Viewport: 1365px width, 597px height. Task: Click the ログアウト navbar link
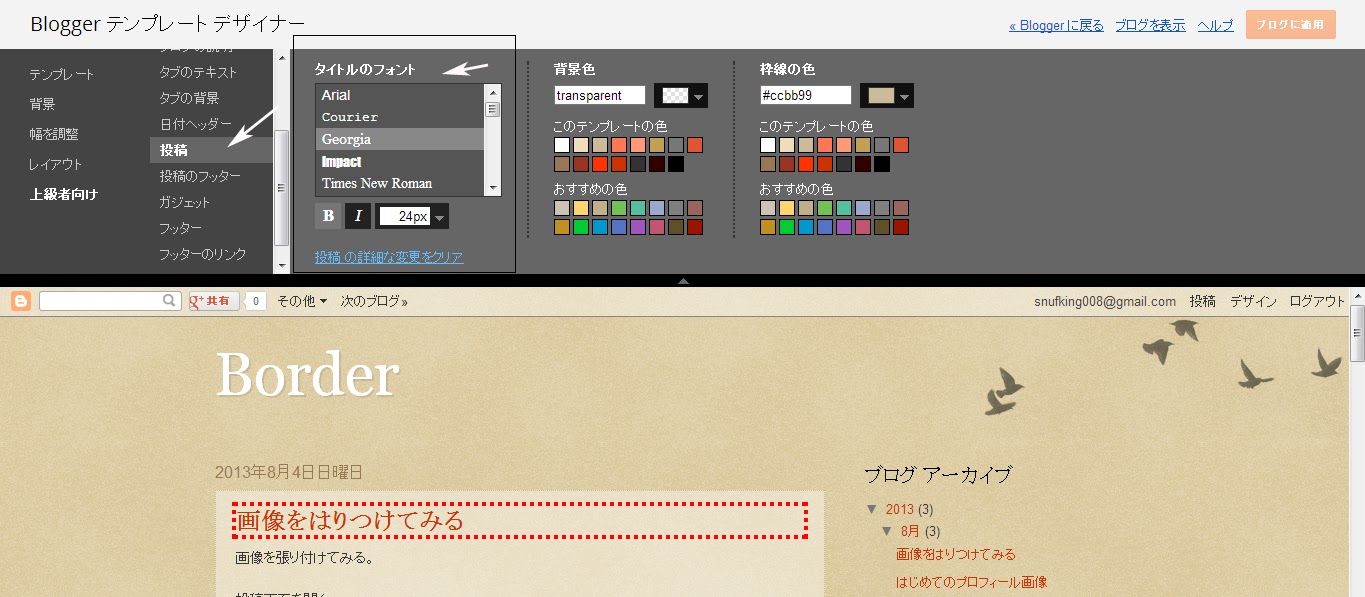tap(1317, 300)
